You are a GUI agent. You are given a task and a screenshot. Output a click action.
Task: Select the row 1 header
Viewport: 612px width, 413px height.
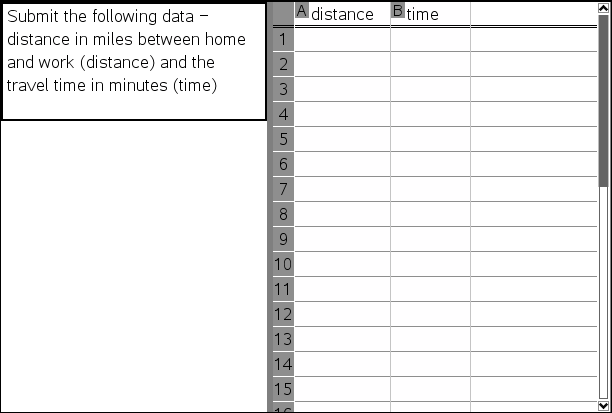(283, 39)
